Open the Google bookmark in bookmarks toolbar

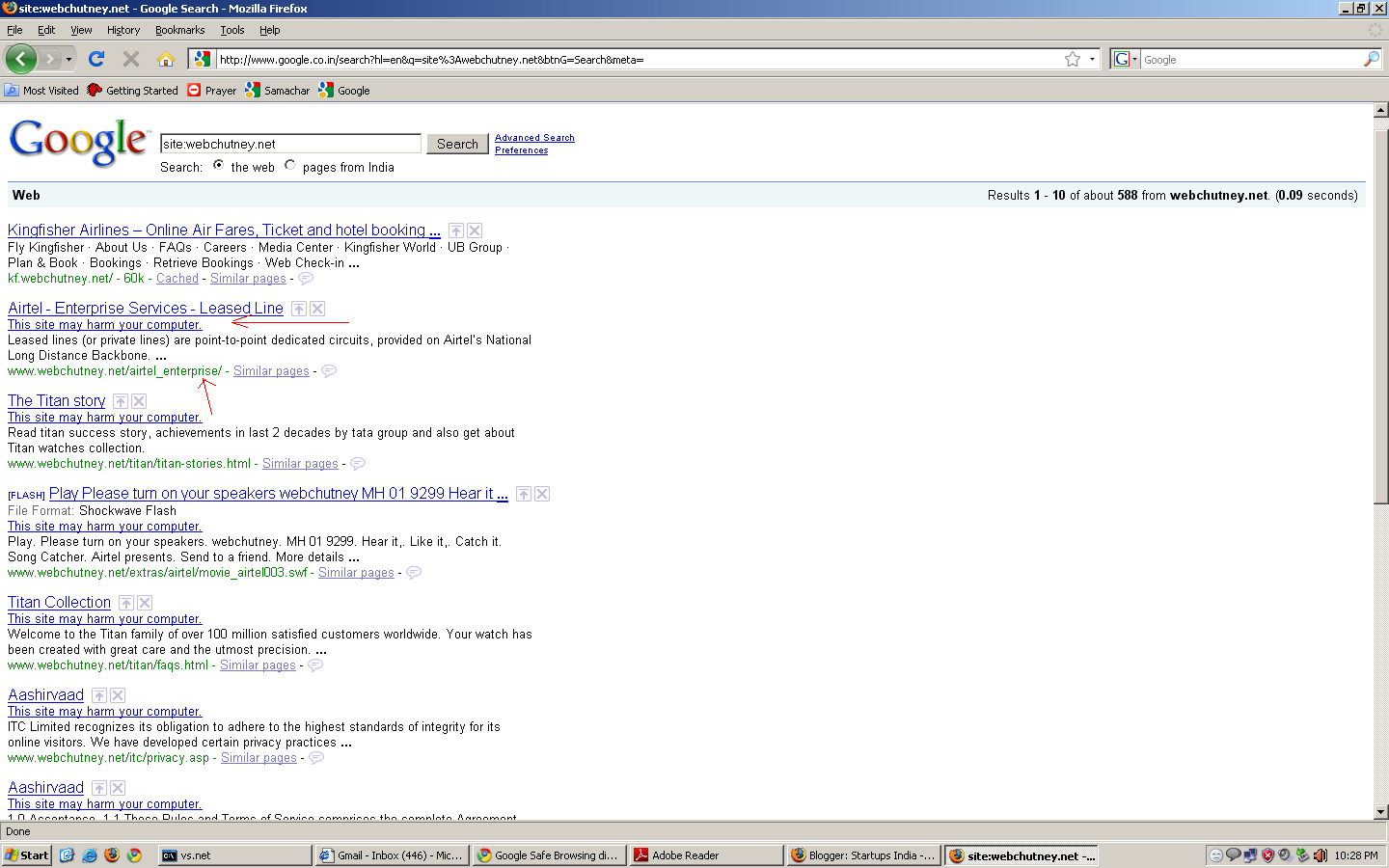[344, 91]
